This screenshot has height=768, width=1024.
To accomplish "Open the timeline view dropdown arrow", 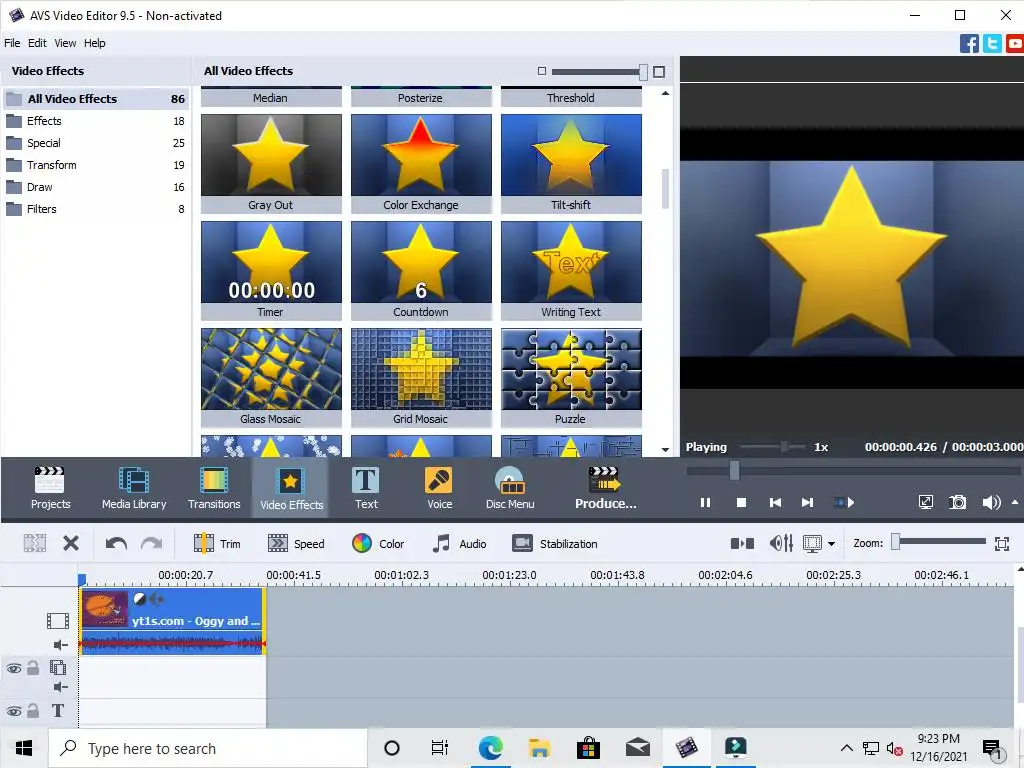I will click(831, 544).
